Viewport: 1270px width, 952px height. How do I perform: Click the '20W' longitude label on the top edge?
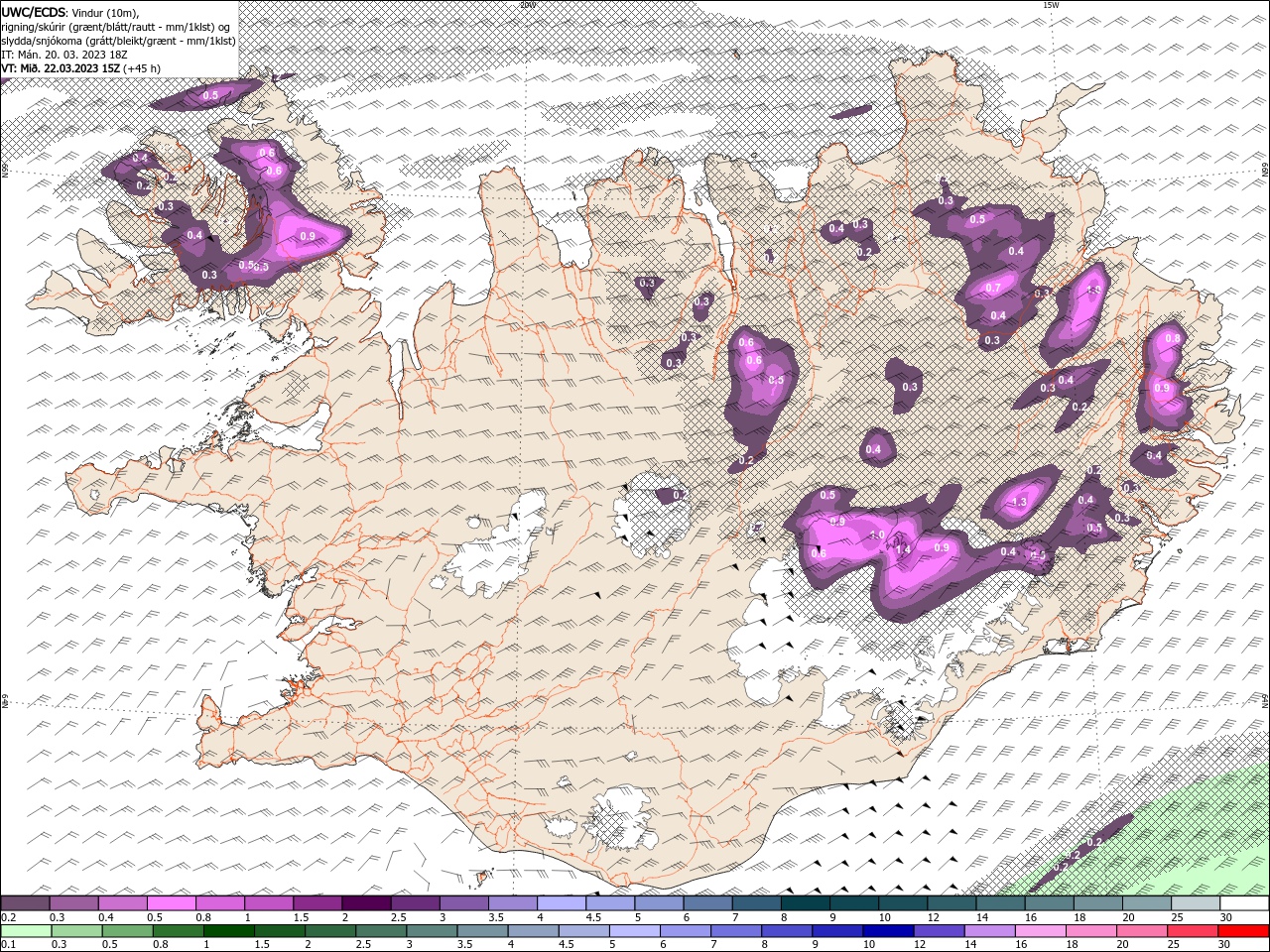coord(528,5)
